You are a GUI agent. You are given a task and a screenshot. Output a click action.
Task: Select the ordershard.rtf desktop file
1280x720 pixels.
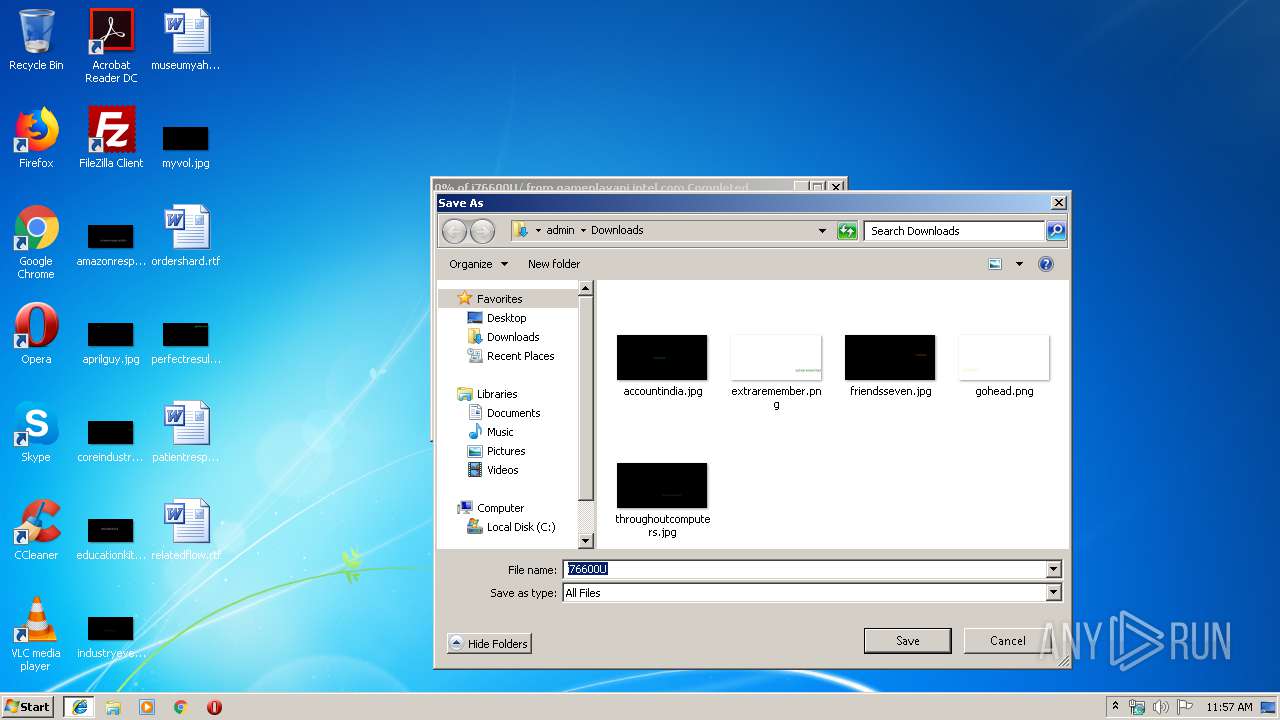click(x=186, y=236)
